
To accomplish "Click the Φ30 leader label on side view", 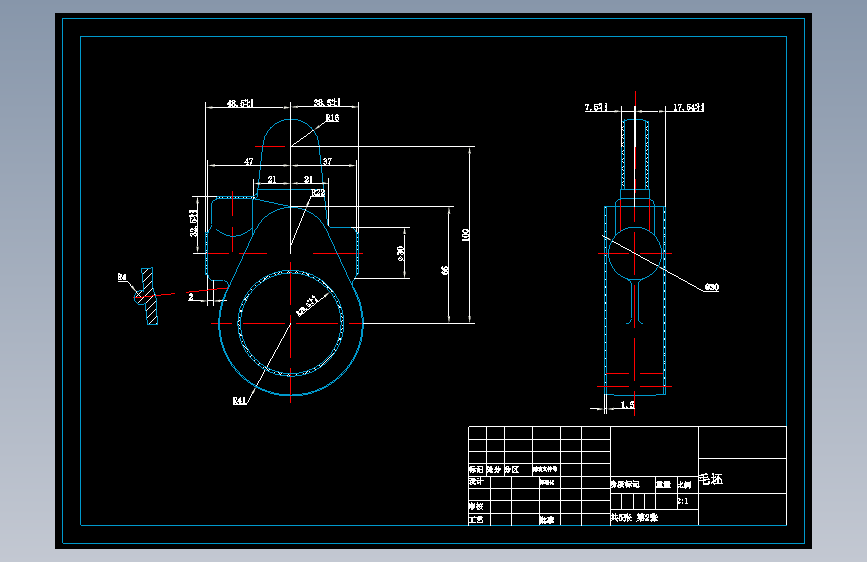I will (x=712, y=287).
